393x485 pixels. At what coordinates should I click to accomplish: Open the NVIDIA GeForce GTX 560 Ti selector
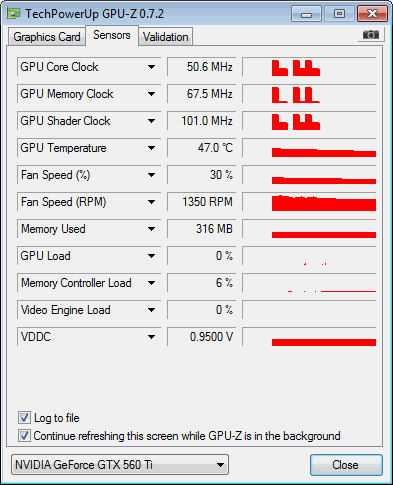click(x=120, y=465)
